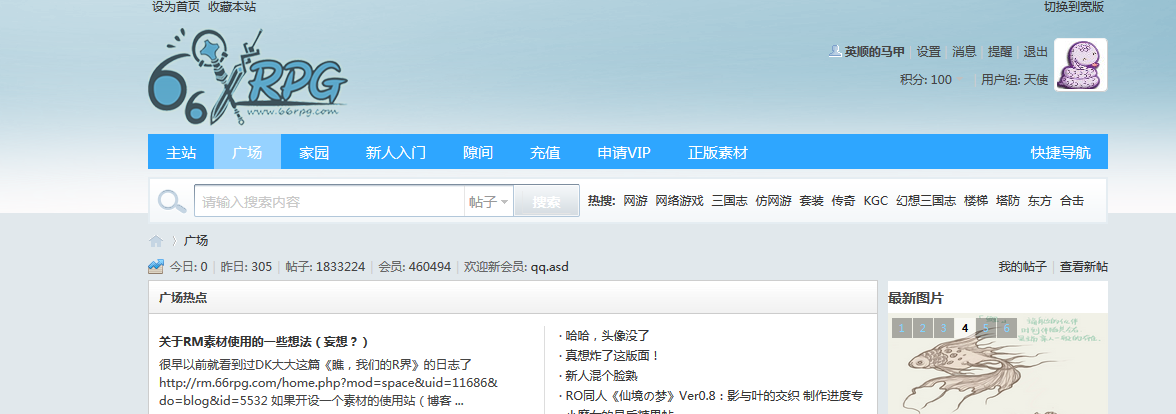1176x414 pixels.
Task: Open the 隙间 navigation tab
Action: (x=478, y=152)
